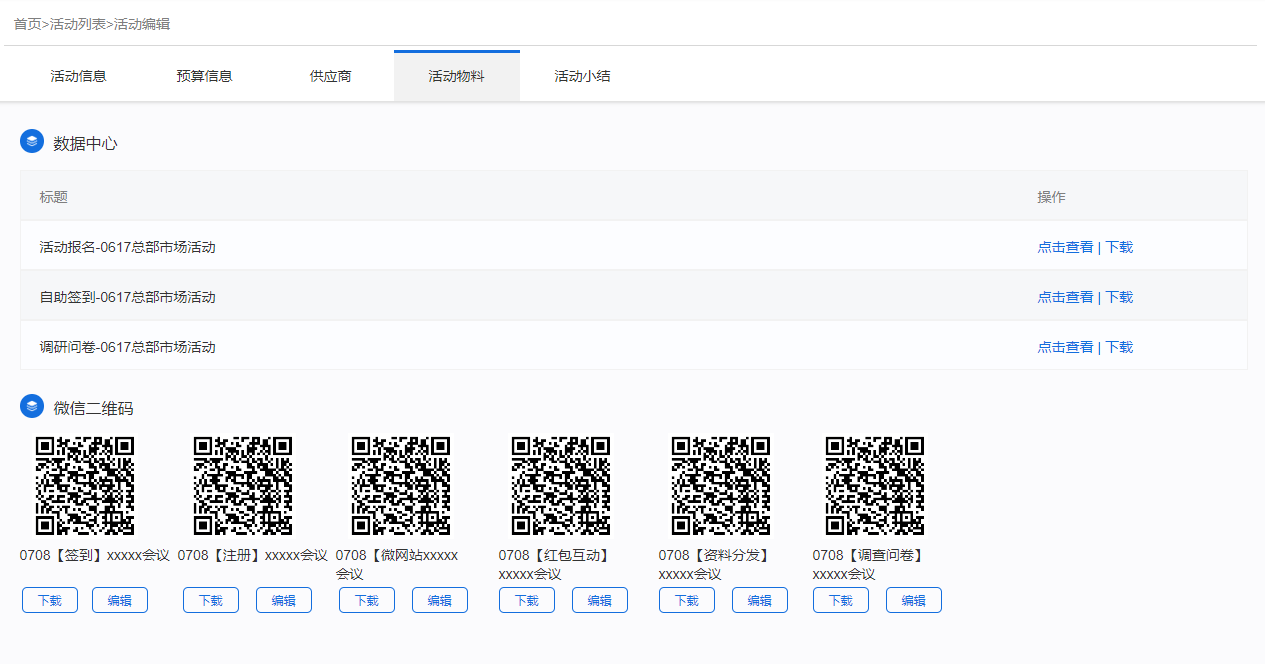Edit the 0708【红包互动】 QR code
The image size is (1265, 664).
600,600
